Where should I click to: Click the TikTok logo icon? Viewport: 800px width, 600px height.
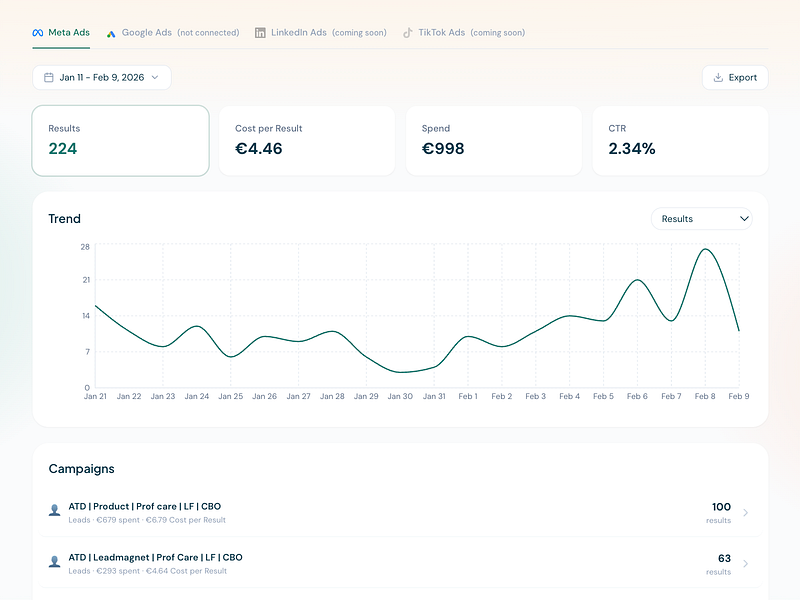408,33
